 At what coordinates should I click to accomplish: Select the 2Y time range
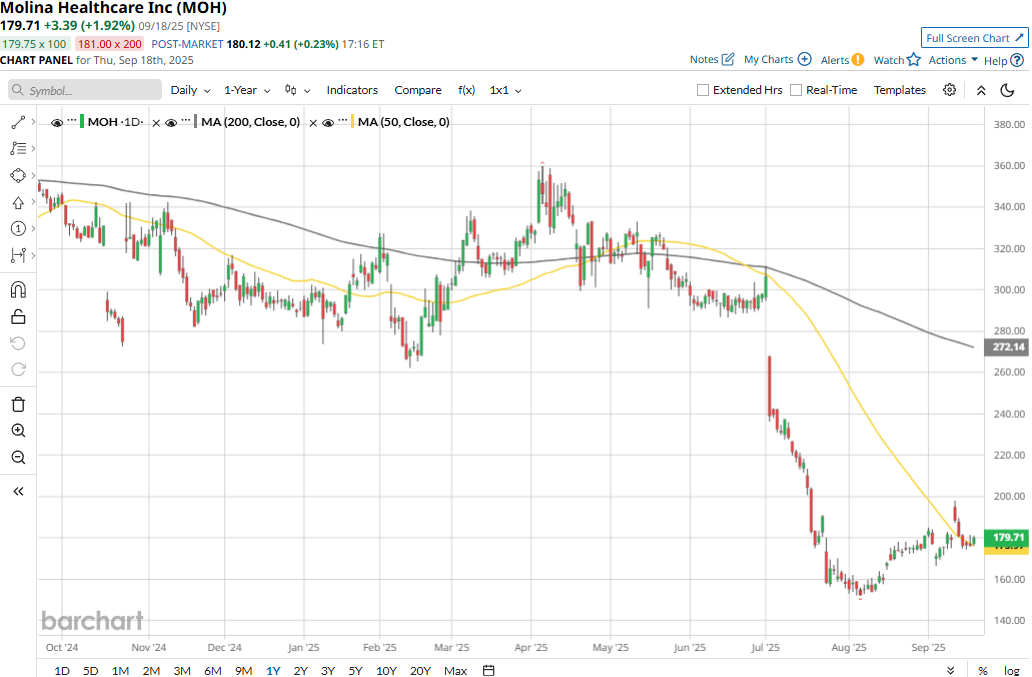click(301, 670)
